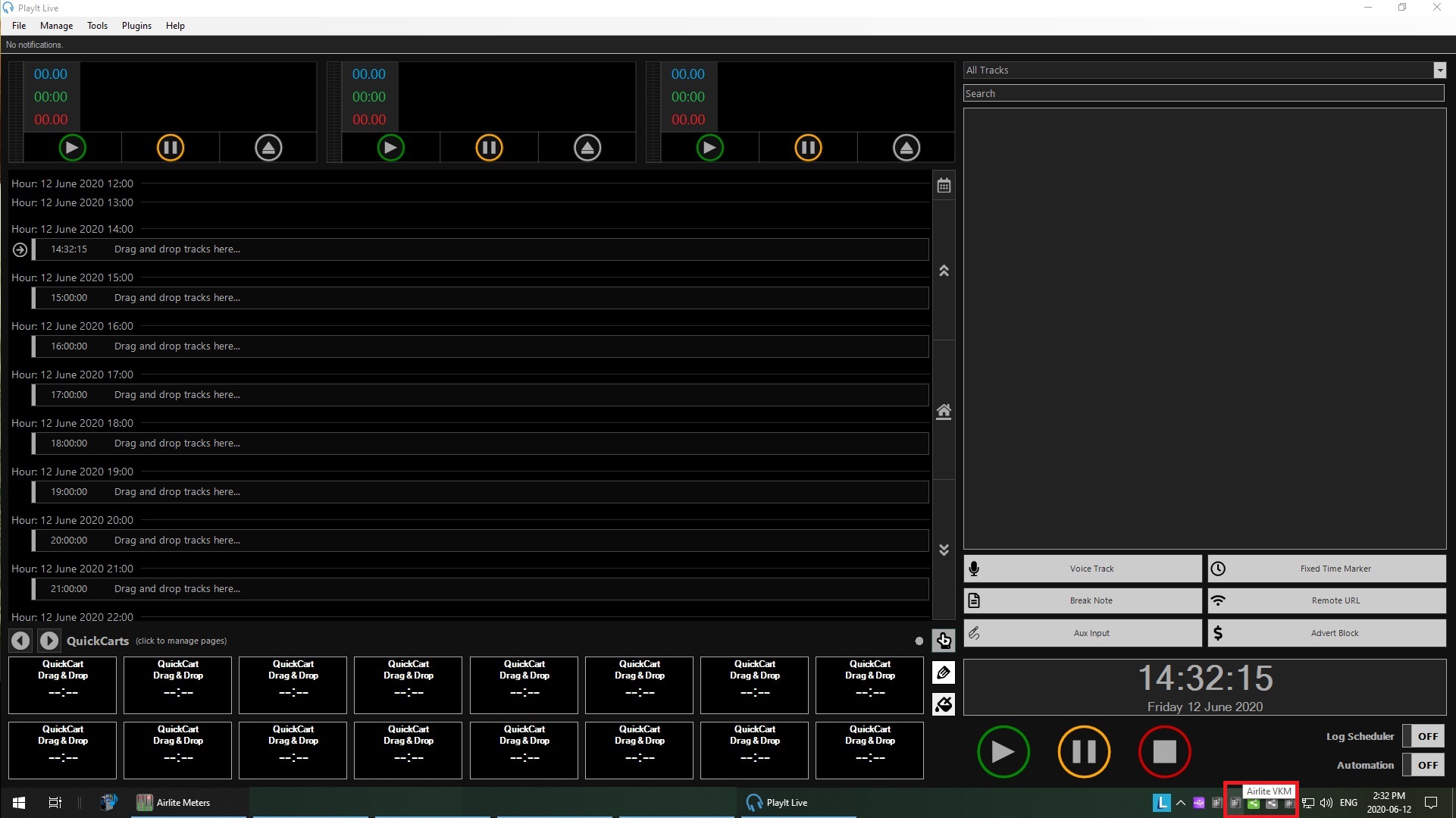Click the home icon in playlist sidebar
The height and width of the screenshot is (818, 1456).
click(x=944, y=412)
